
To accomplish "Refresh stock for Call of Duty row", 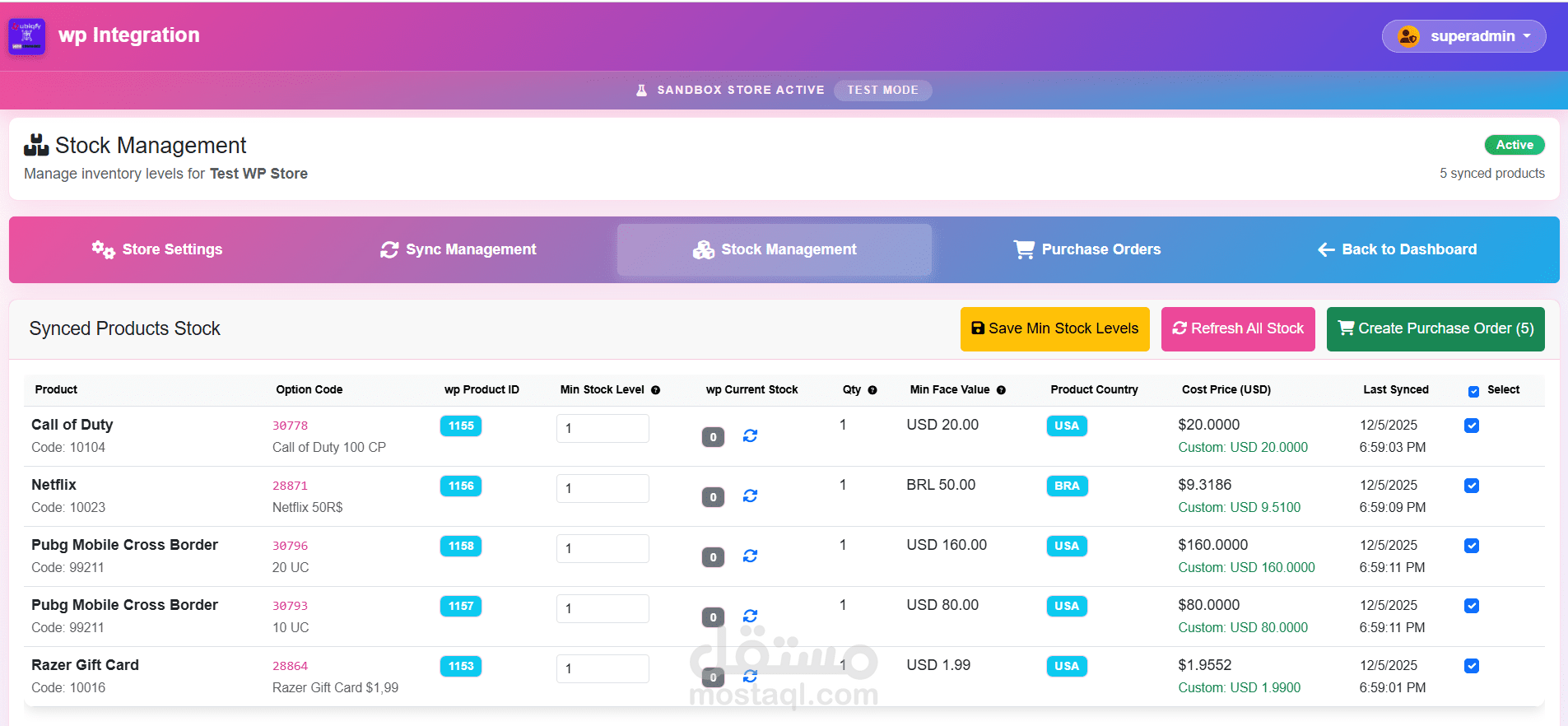I will (750, 435).
